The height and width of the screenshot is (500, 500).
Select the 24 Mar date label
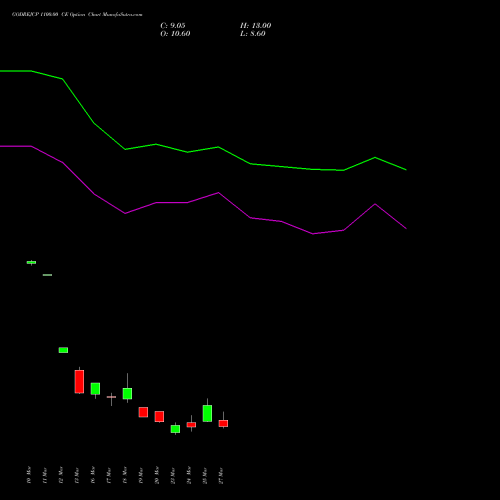point(189,475)
